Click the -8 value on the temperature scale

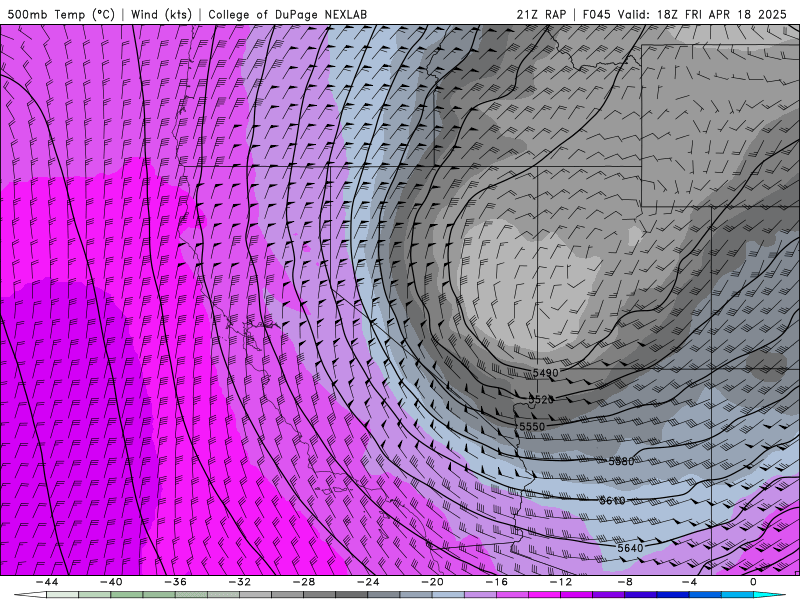coord(626,582)
